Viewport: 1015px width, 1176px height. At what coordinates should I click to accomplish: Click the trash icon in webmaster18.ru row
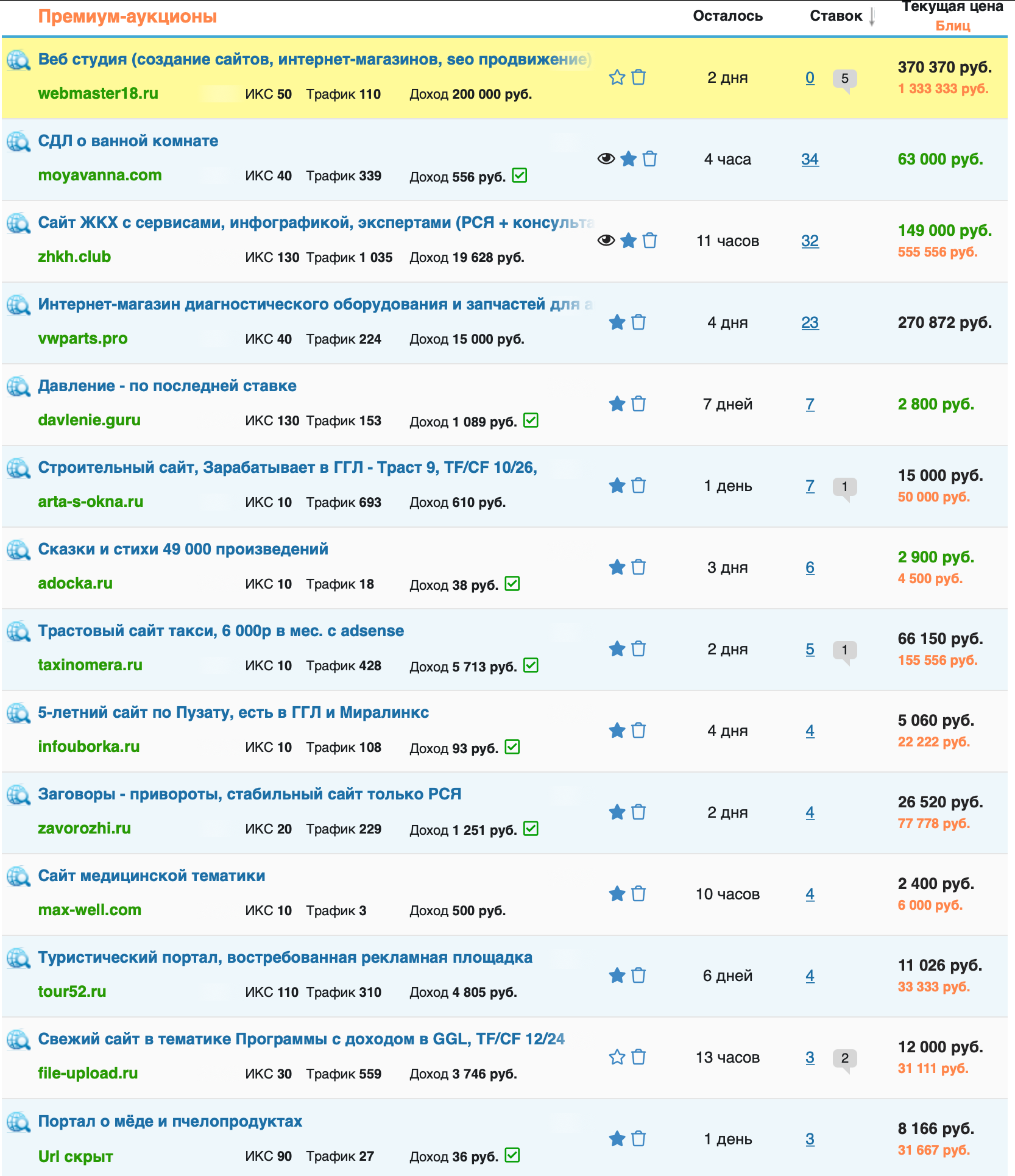click(x=638, y=77)
